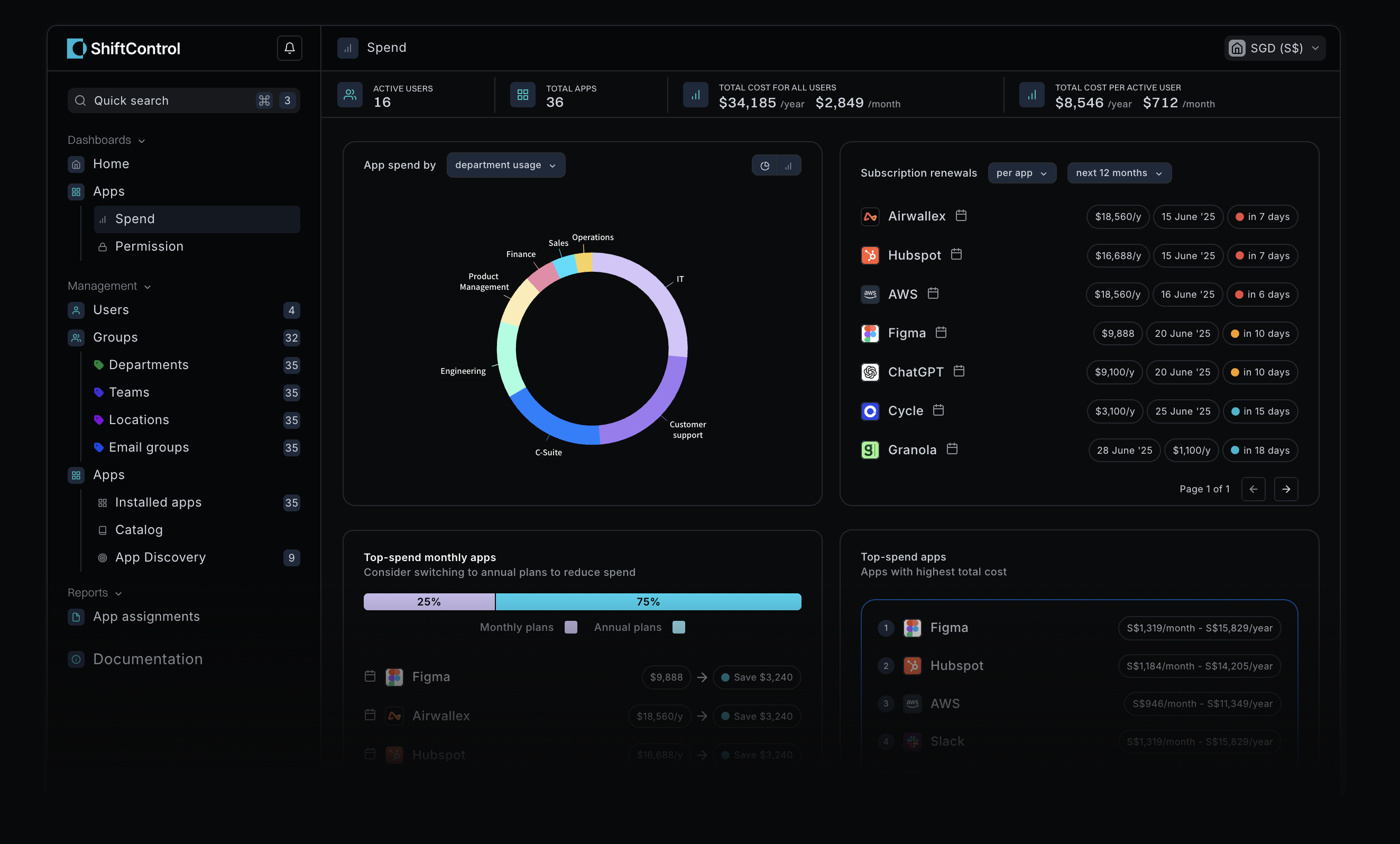The width and height of the screenshot is (1400, 844).
Task: Click the calendar icon next to Airwallex renewal
Action: coord(961,216)
